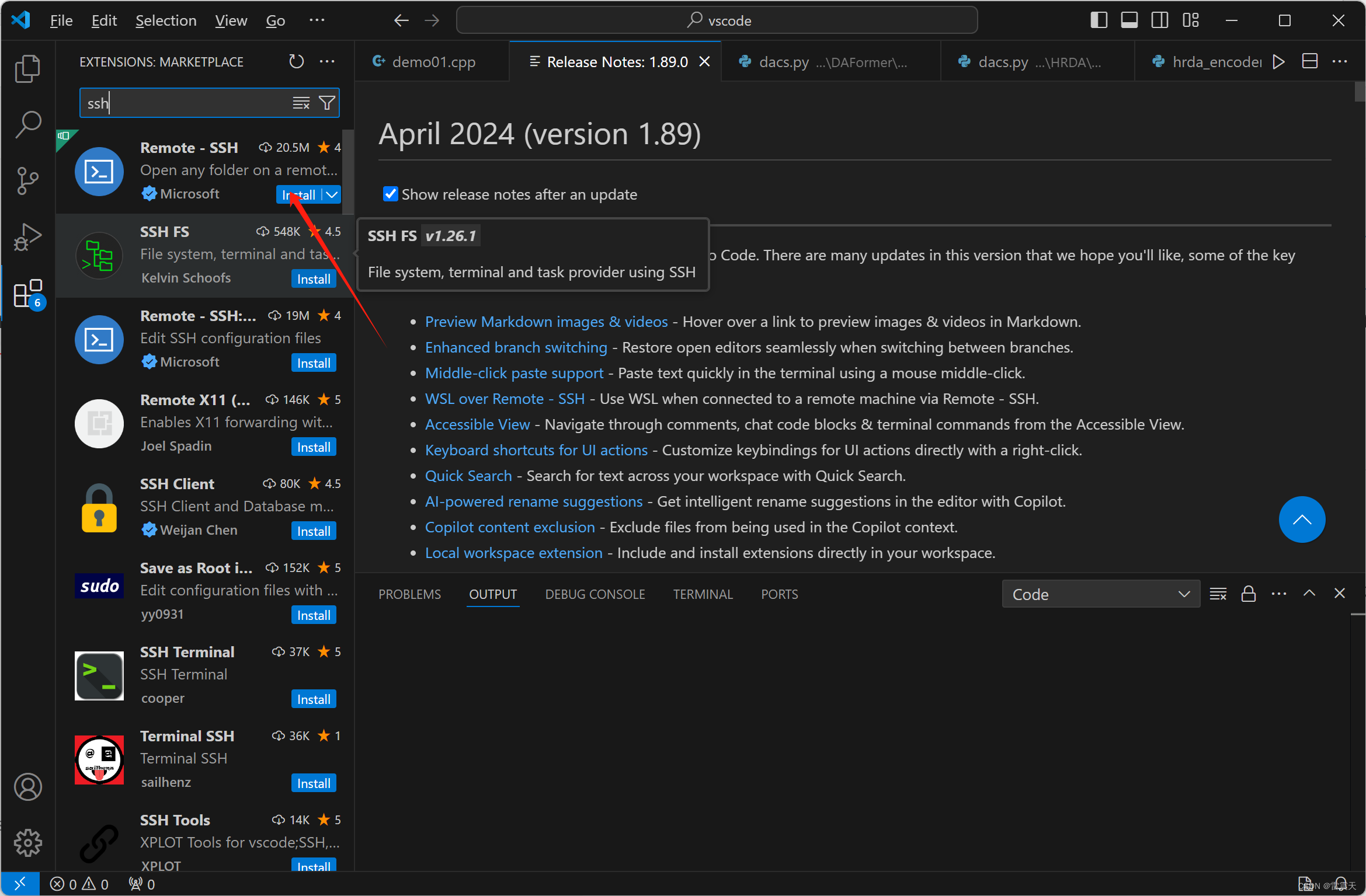Switch to dacs.py HRDA tab
Screen dimensions: 1366x896
tap(1038, 61)
